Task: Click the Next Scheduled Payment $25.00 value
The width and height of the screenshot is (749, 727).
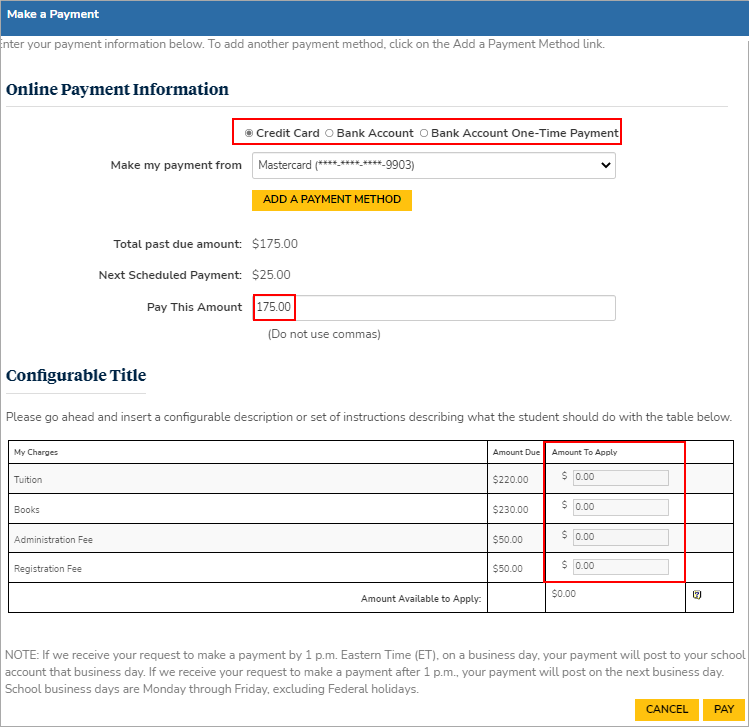Action: (x=271, y=274)
